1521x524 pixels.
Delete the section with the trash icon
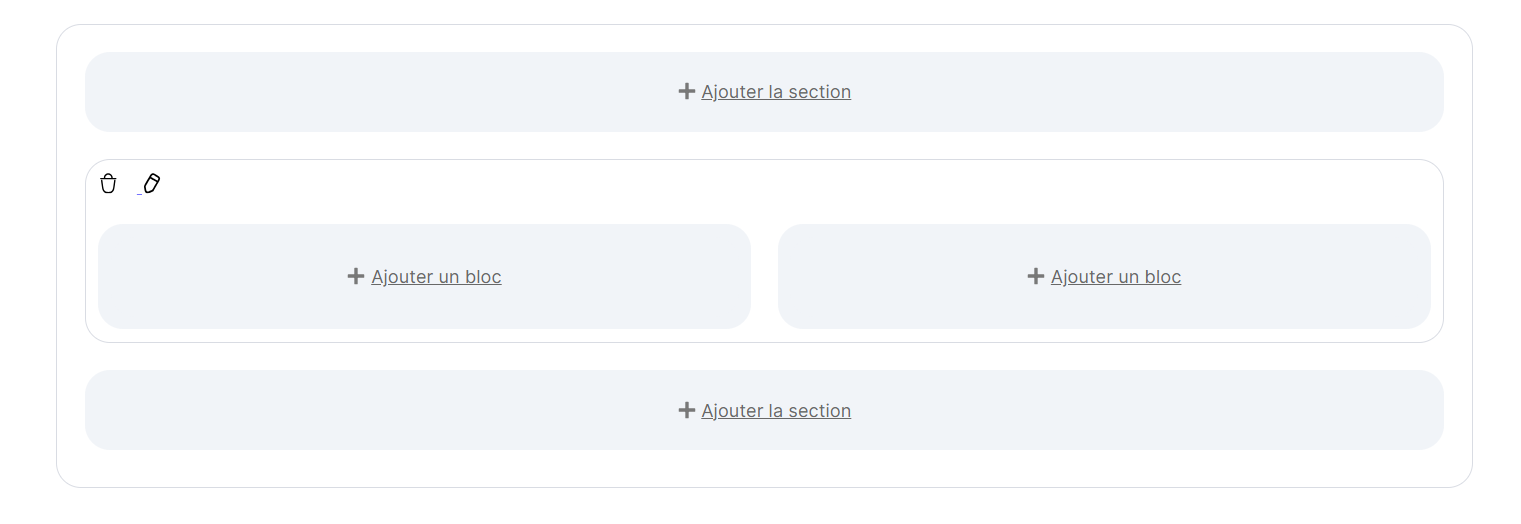[108, 183]
